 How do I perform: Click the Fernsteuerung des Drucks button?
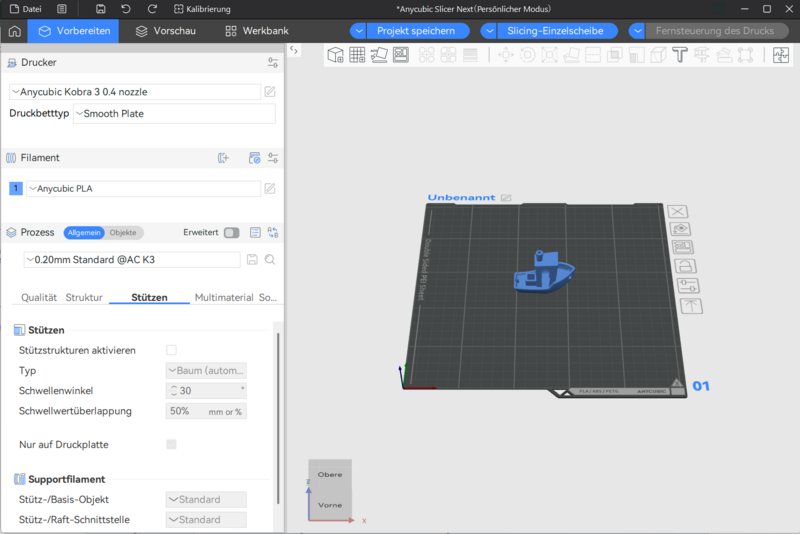(715, 31)
